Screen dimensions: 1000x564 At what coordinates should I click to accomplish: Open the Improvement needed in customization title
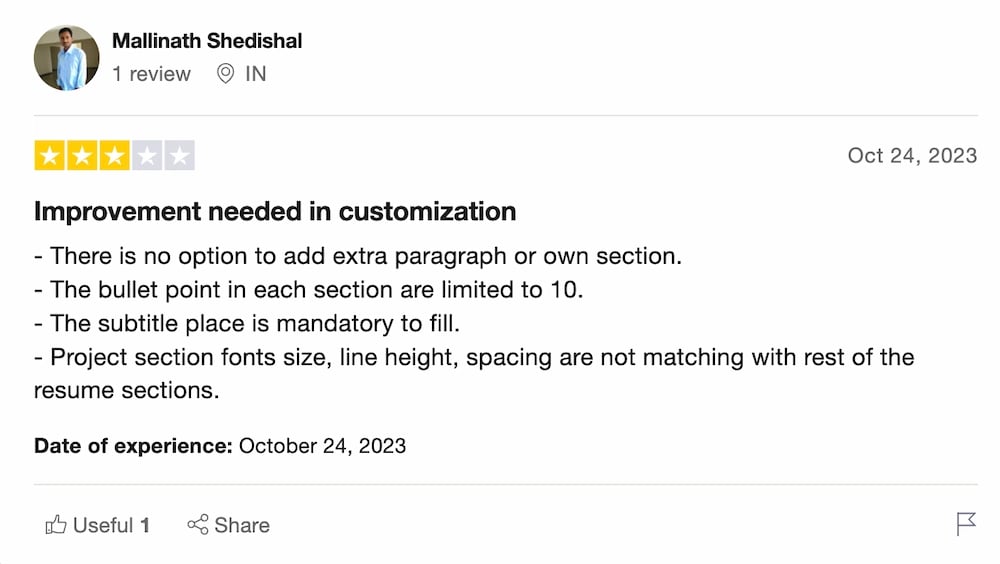pos(275,212)
